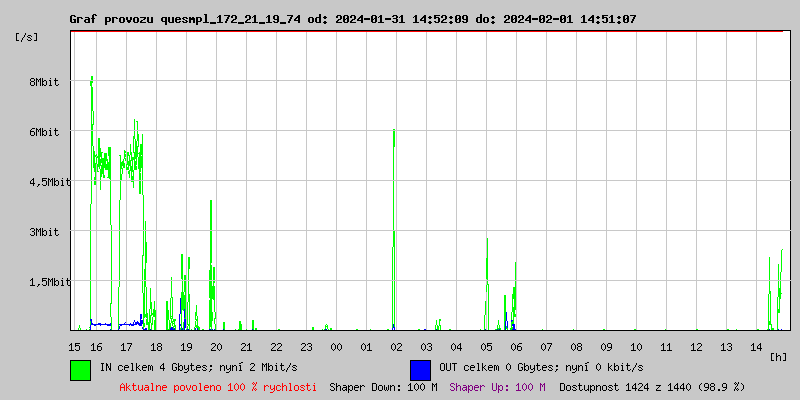Click the blue OUT legend swatch
The image size is (800, 400).
click(x=420, y=369)
